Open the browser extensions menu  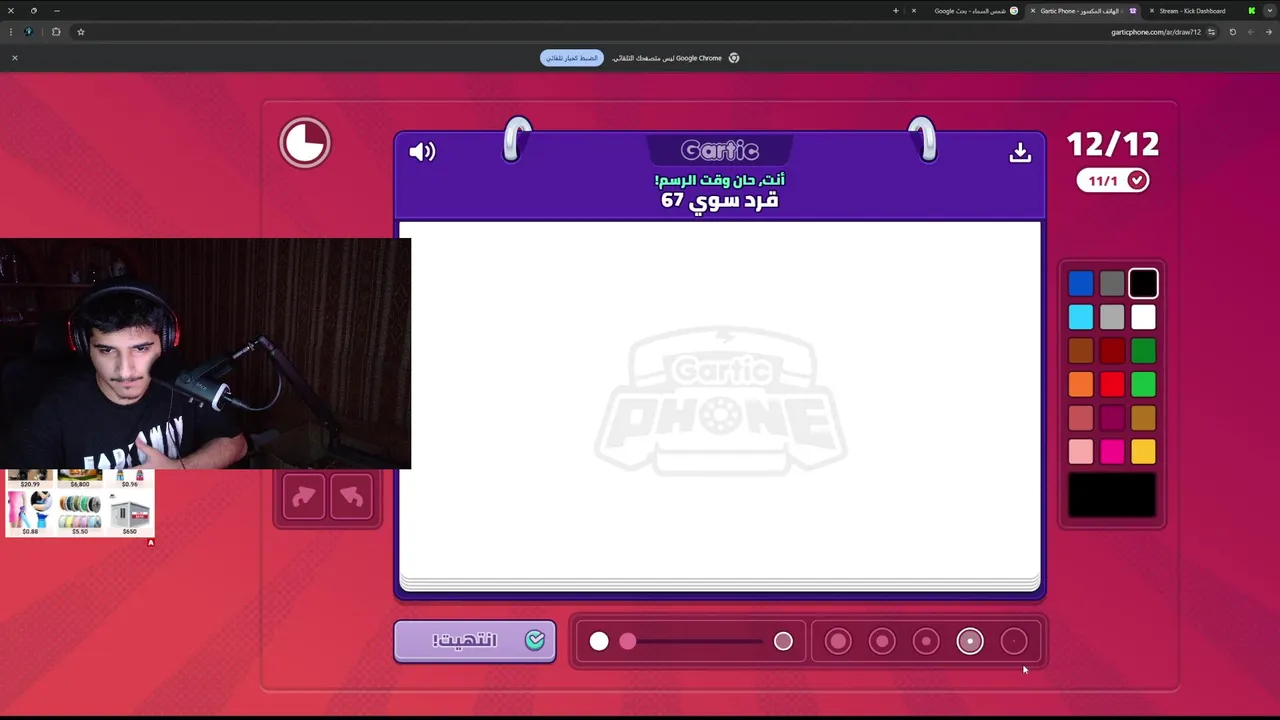point(56,32)
